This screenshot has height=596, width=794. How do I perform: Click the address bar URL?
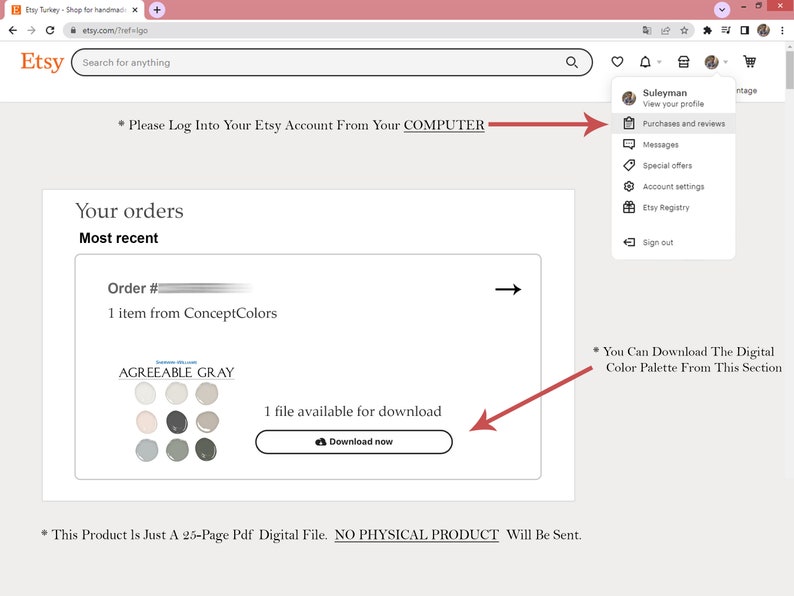click(x=115, y=30)
